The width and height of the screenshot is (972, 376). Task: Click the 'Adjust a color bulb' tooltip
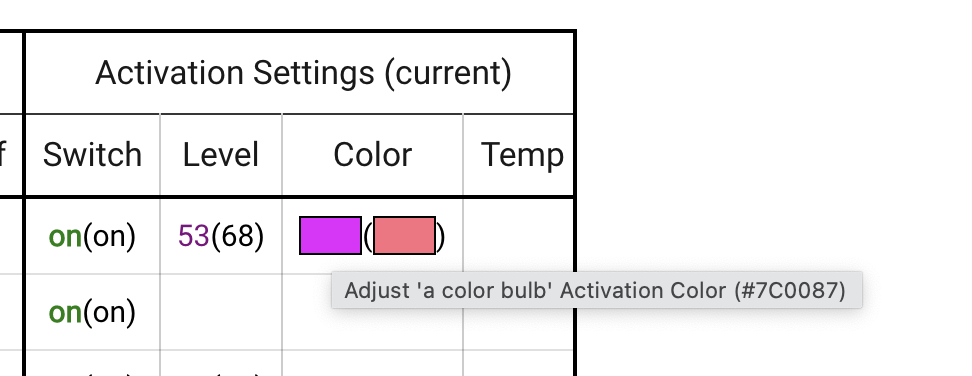click(596, 290)
